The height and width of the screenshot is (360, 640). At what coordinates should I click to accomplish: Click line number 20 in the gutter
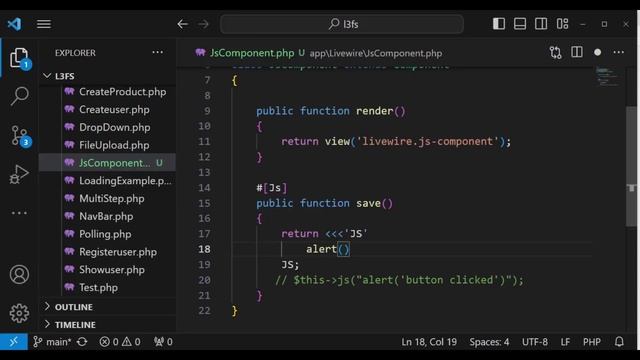204,280
